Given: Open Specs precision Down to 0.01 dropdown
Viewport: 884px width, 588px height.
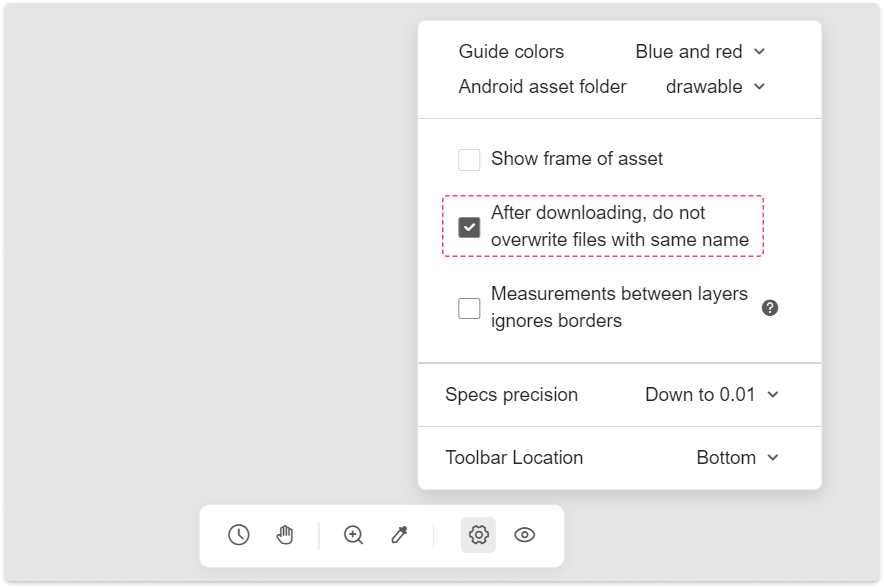Looking at the screenshot, I should pos(712,395).
